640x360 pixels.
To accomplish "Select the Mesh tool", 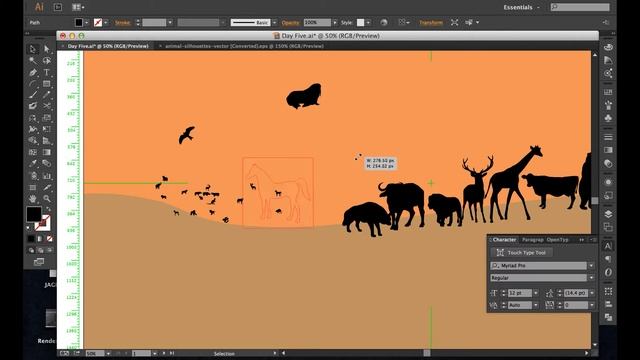I will coord(33,152).
